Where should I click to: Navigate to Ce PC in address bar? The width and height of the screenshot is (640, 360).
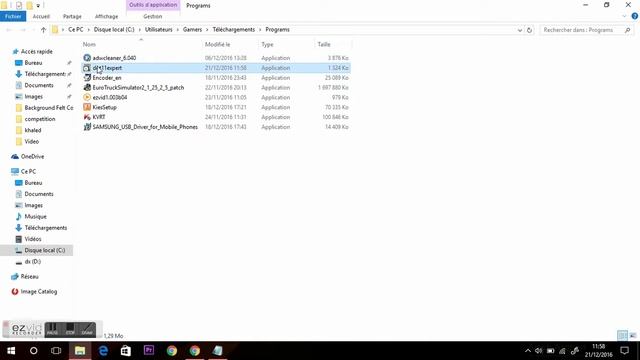[x=76, y=30]
